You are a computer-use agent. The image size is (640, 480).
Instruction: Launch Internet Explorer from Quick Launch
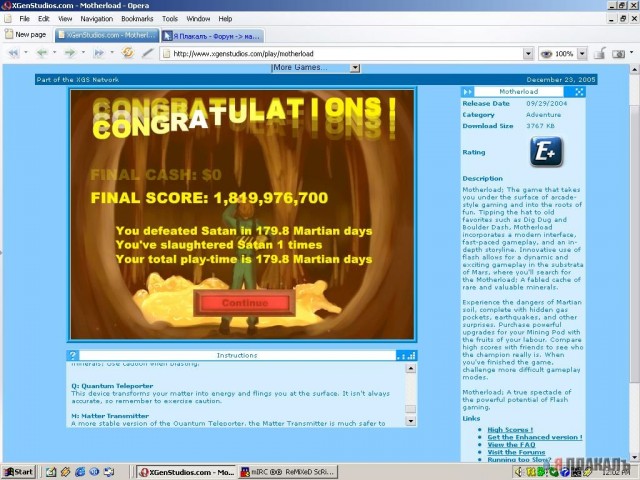pos(80,472)
